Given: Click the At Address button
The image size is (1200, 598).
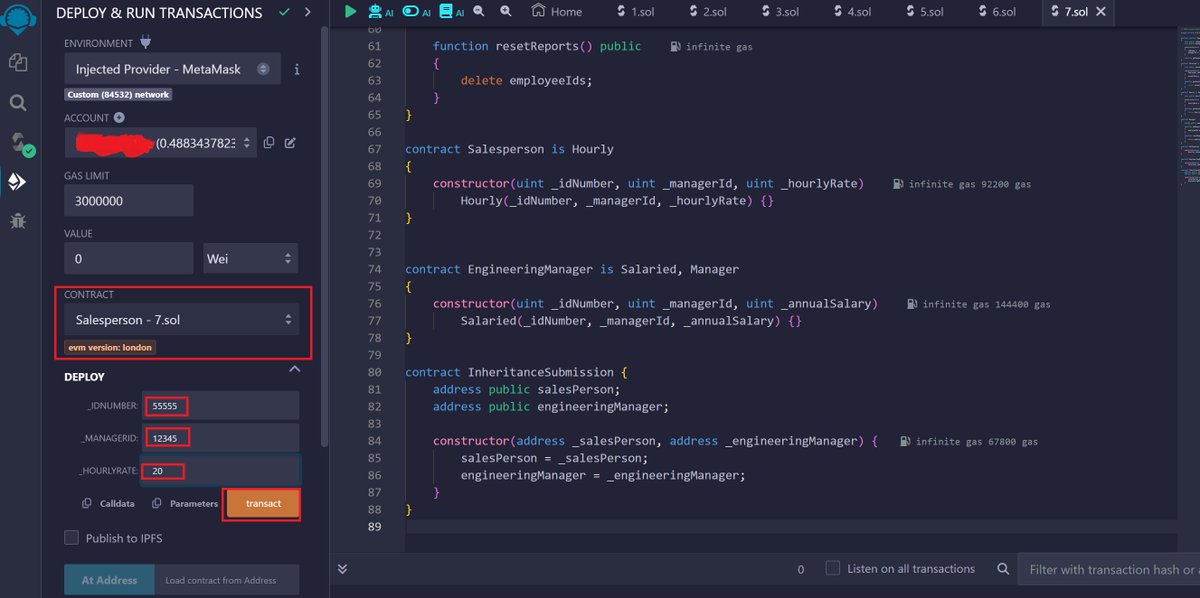Looking at the screenshot, I should pos(109,580).
